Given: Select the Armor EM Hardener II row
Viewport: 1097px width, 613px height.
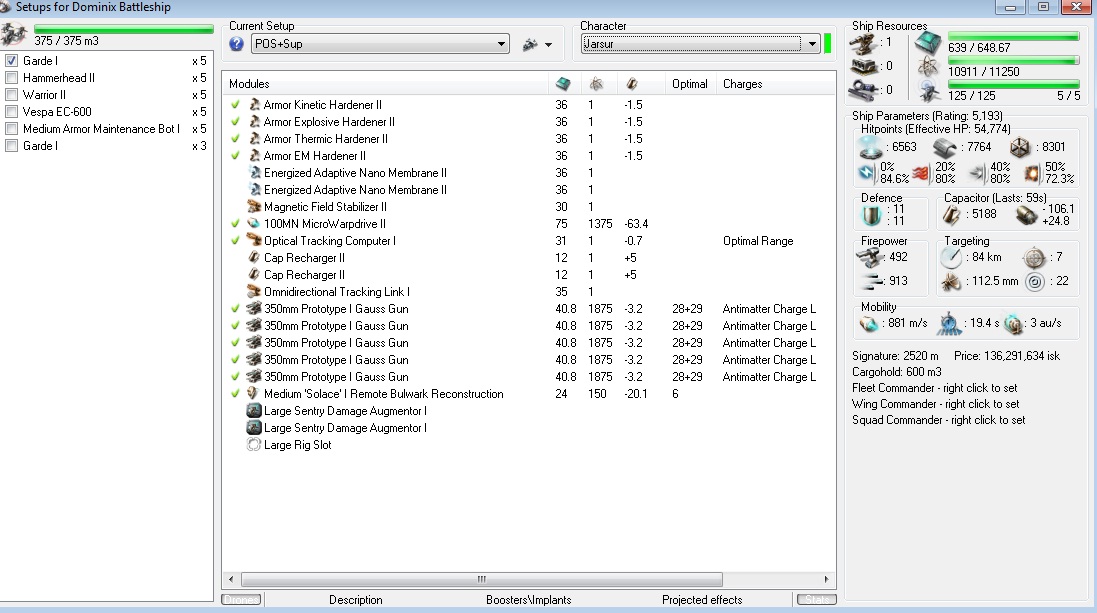Looking at the screenshot, I should coord(529,156).
